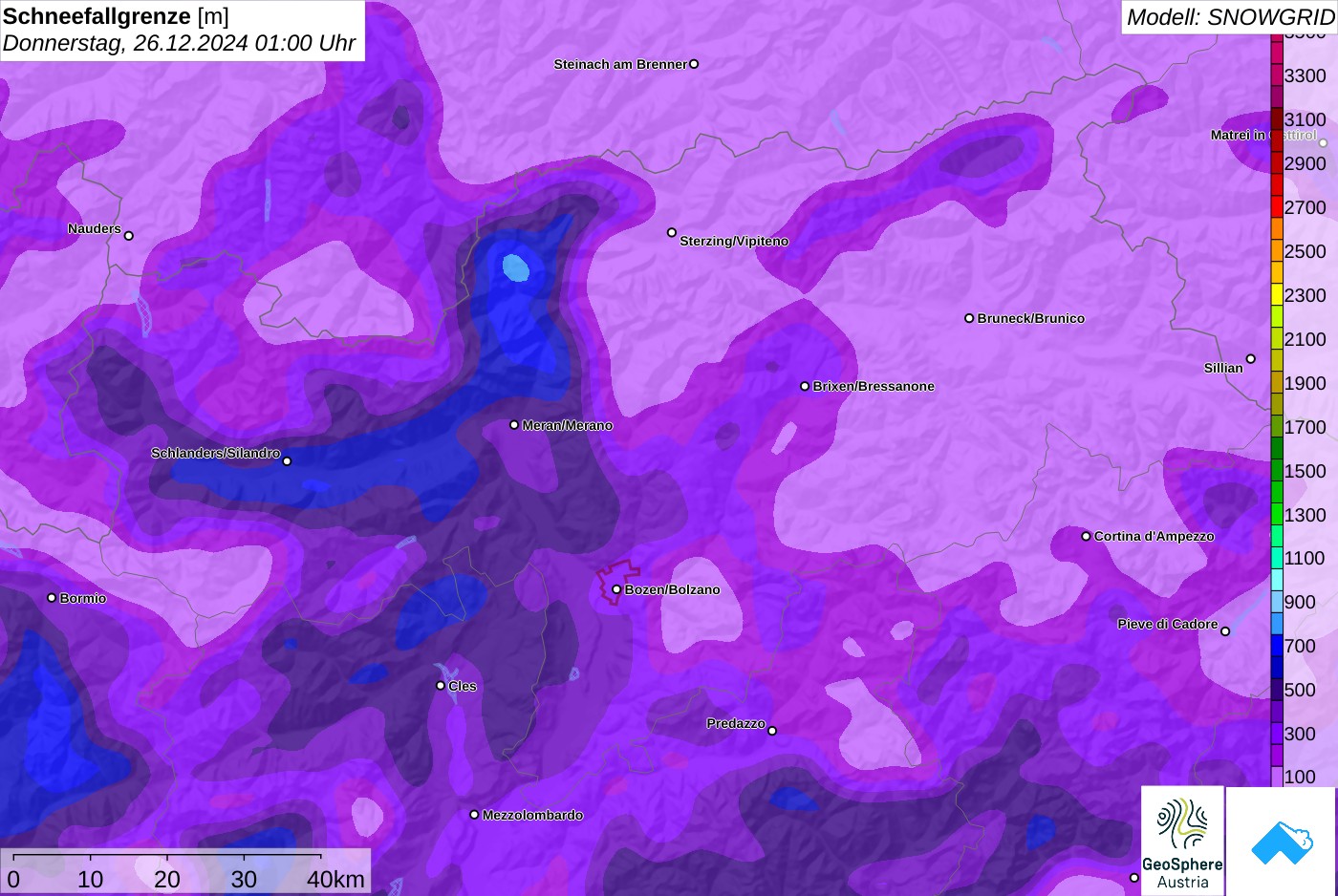The image size is (1338, 896).
Task: Click the Sterzing/Vipiteno label
Action: (x=734, y=241)
